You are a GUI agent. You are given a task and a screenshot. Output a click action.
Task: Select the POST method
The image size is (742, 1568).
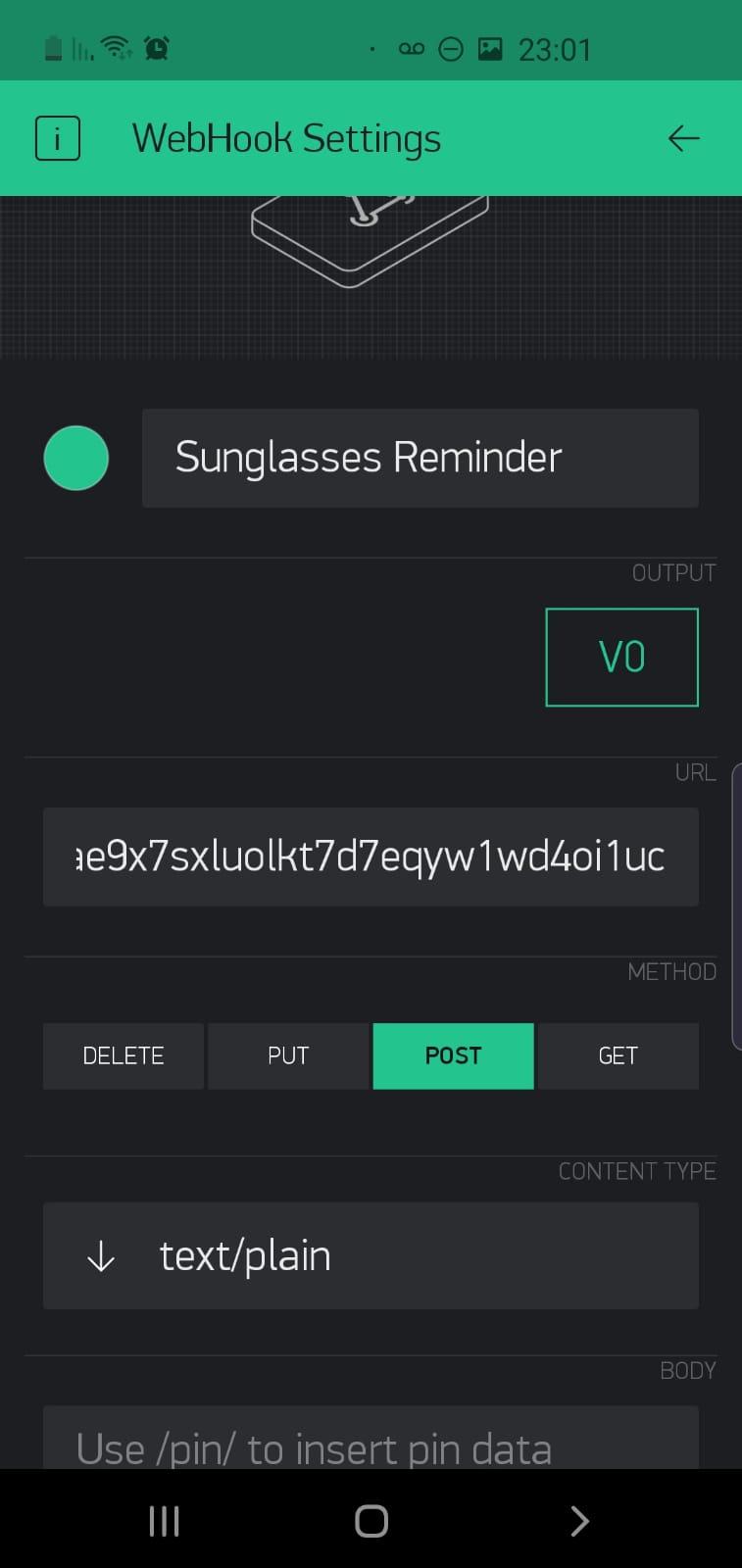[453, 1055]
